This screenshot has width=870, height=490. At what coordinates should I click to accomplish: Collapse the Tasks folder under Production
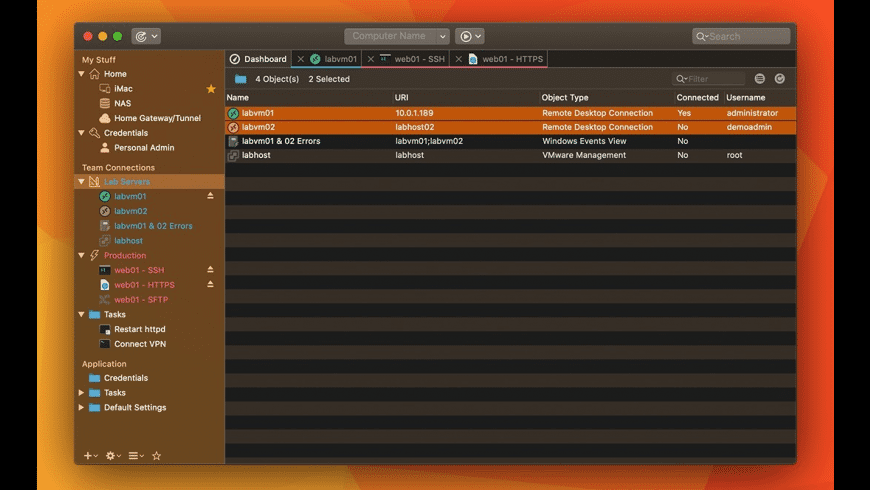pos(82,314)
